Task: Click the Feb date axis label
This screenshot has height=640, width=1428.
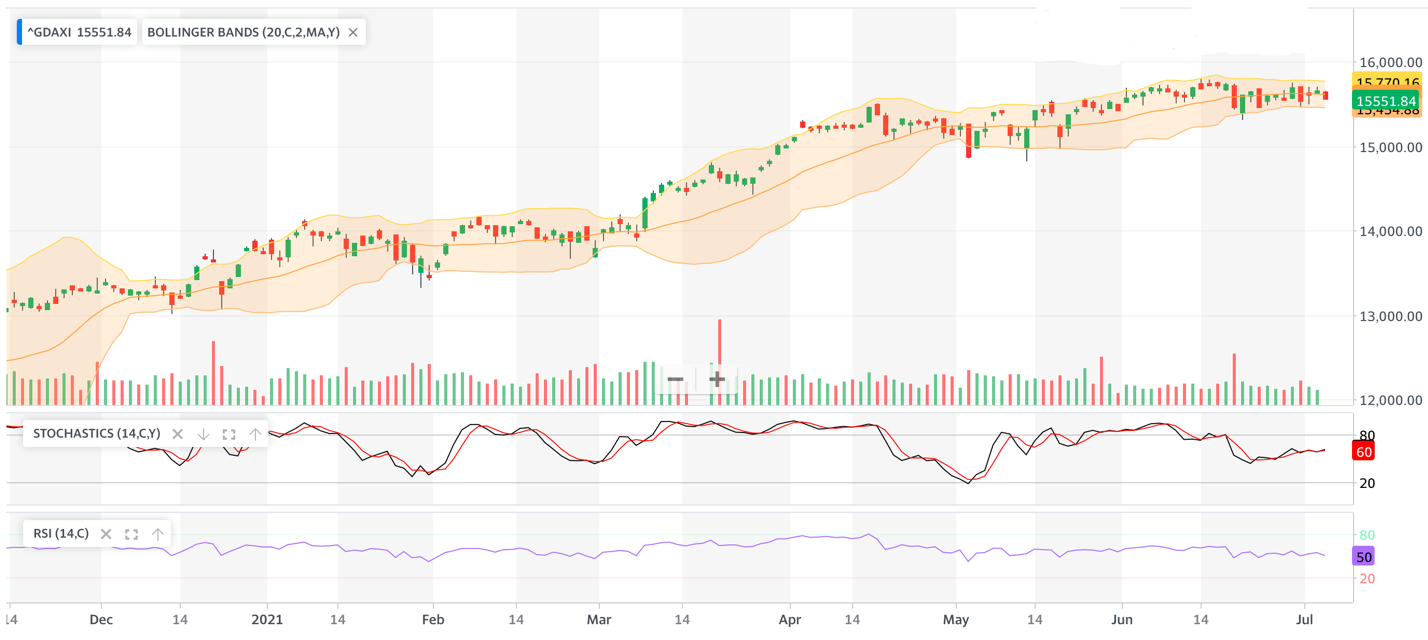Action: (x=433, y=620)
